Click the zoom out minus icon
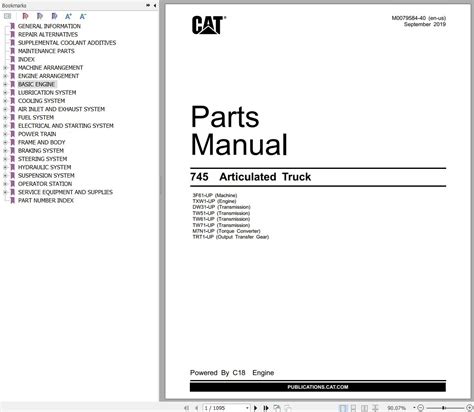 pyautogui.click(x=420, y=408)
